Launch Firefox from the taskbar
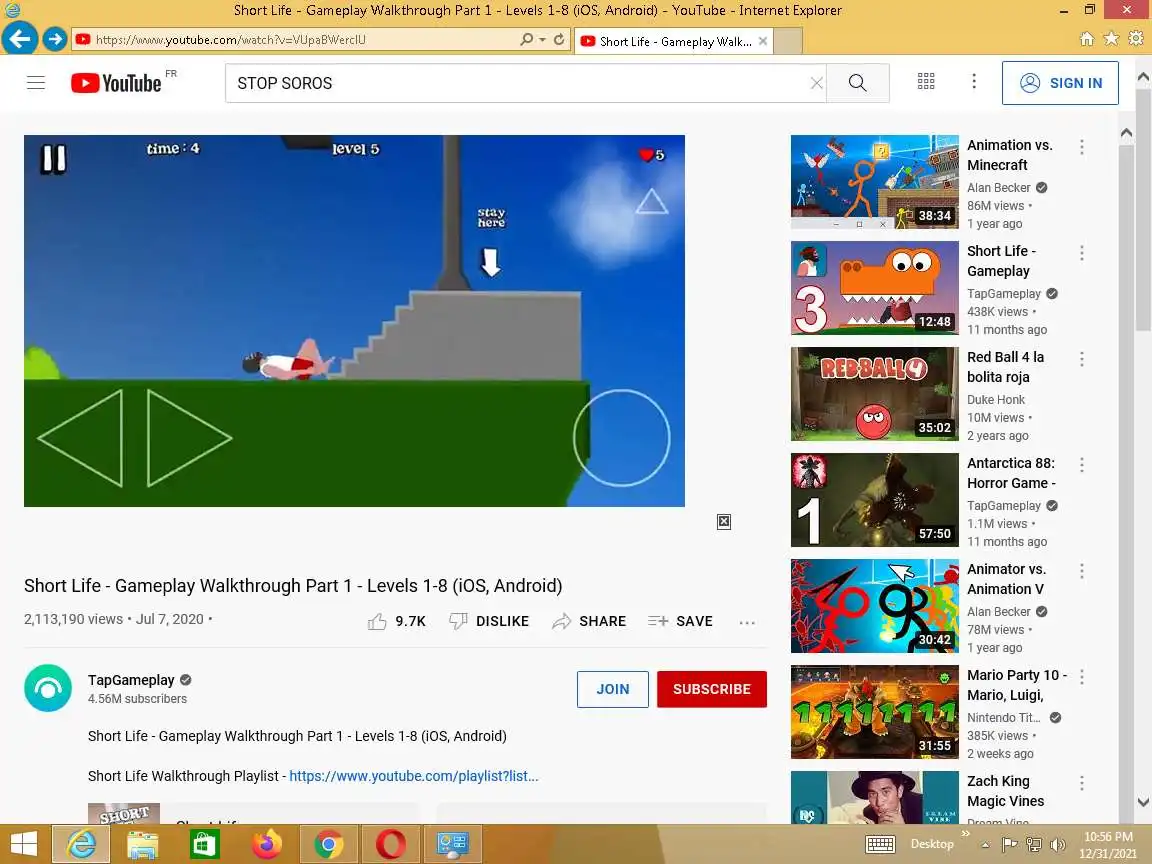 point(267,844)
